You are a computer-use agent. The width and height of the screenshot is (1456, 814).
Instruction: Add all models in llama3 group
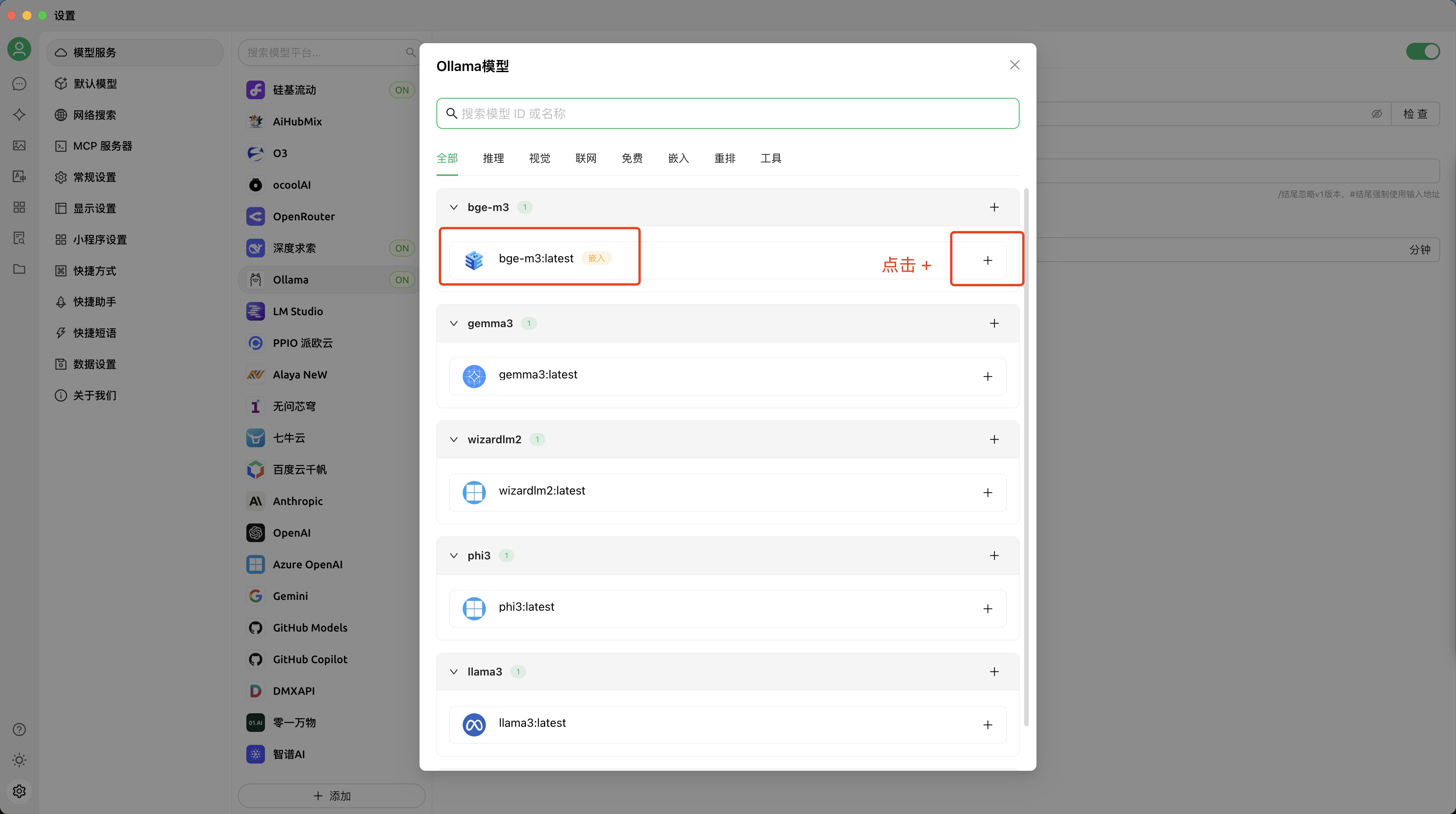coord(994,671)
